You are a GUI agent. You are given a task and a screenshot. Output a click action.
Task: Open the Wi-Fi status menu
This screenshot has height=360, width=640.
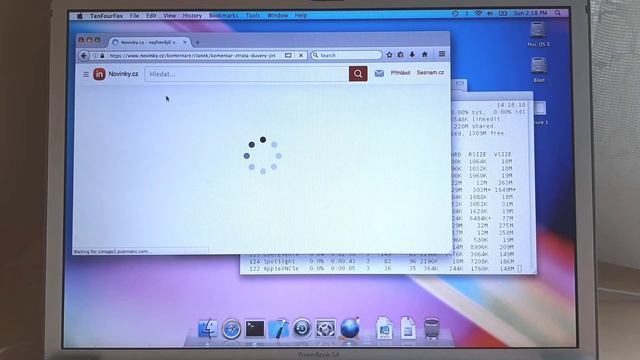point(478,13)
